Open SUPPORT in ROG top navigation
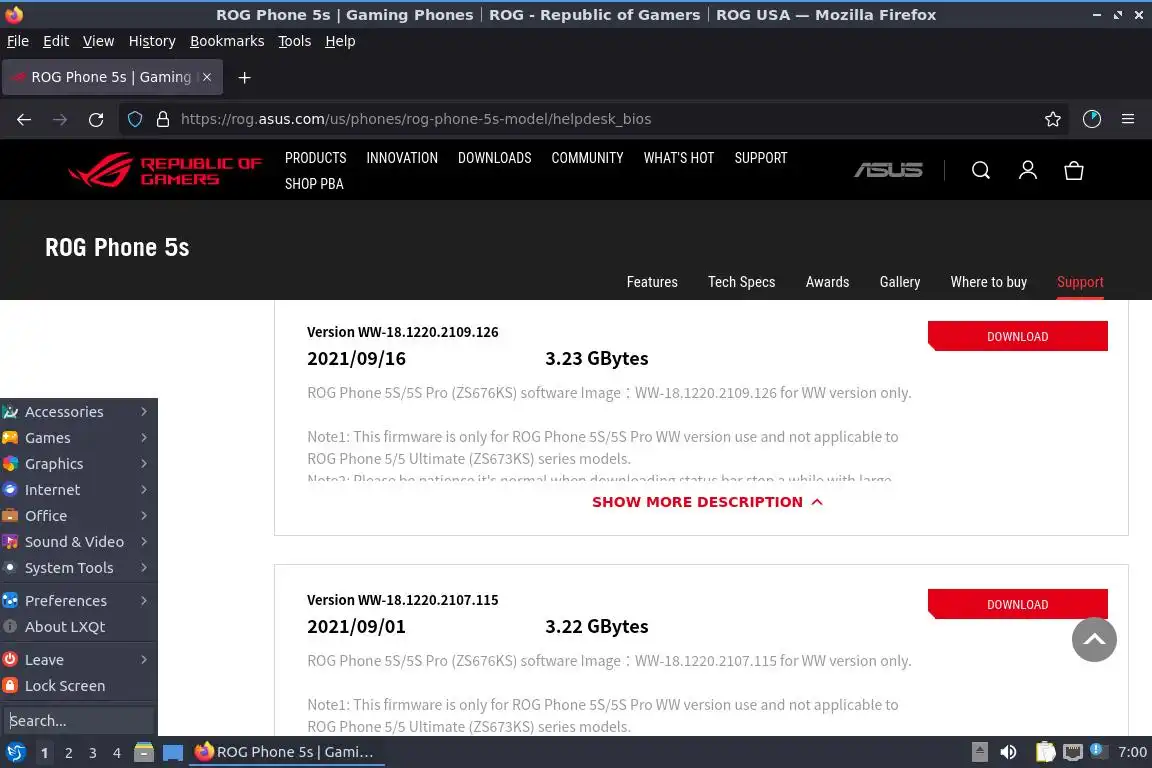Image resolution: width=1152 pixels, height=768 pixels. 760,158
